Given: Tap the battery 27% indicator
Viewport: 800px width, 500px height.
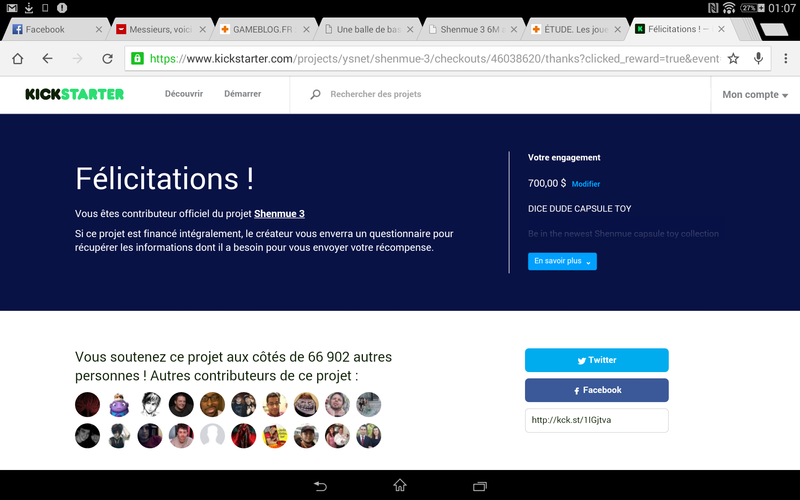Looking at the screenshot, I should (753, 8).
